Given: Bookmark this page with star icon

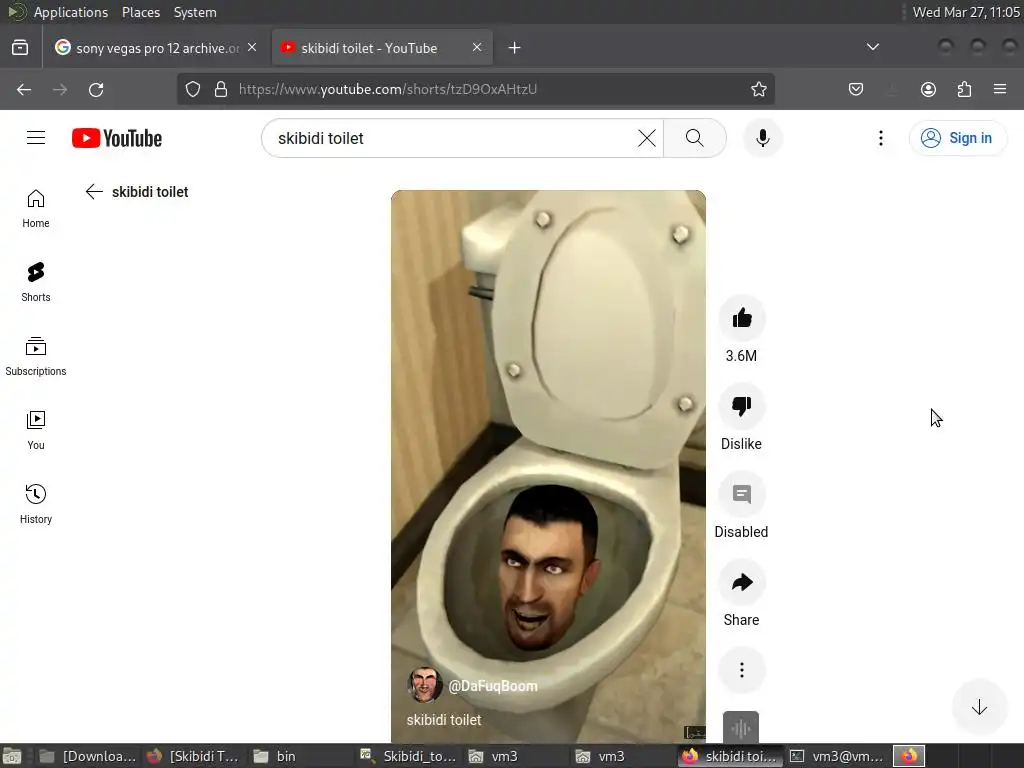Looking at the screenshot, I should pos(758,89).
